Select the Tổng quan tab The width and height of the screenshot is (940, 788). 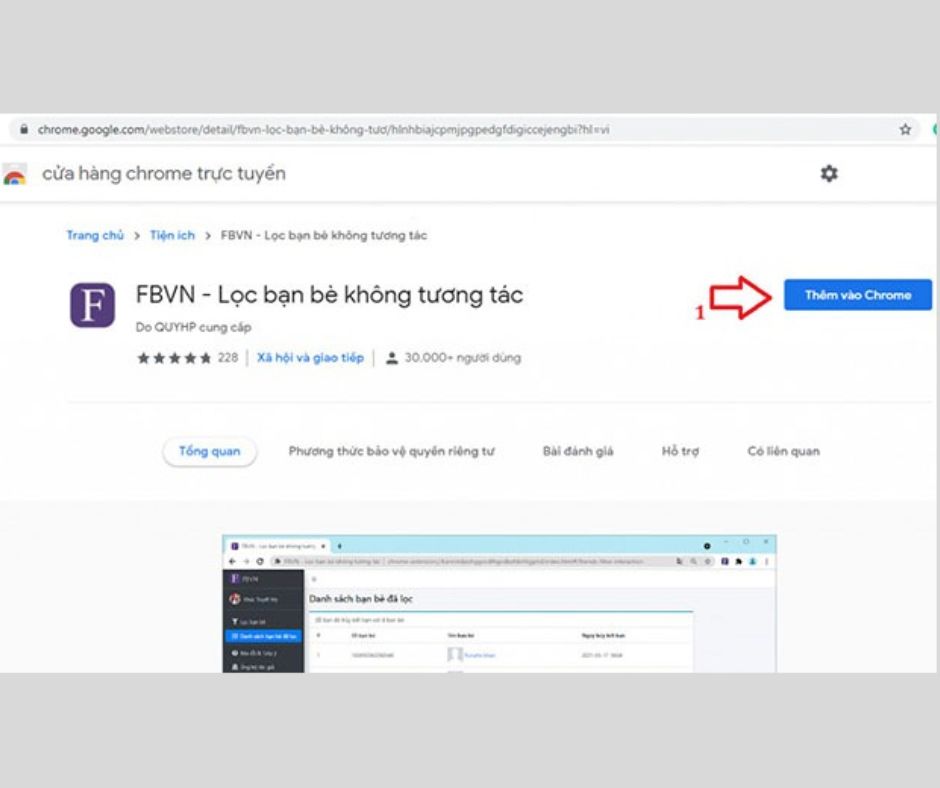(210, 451)
